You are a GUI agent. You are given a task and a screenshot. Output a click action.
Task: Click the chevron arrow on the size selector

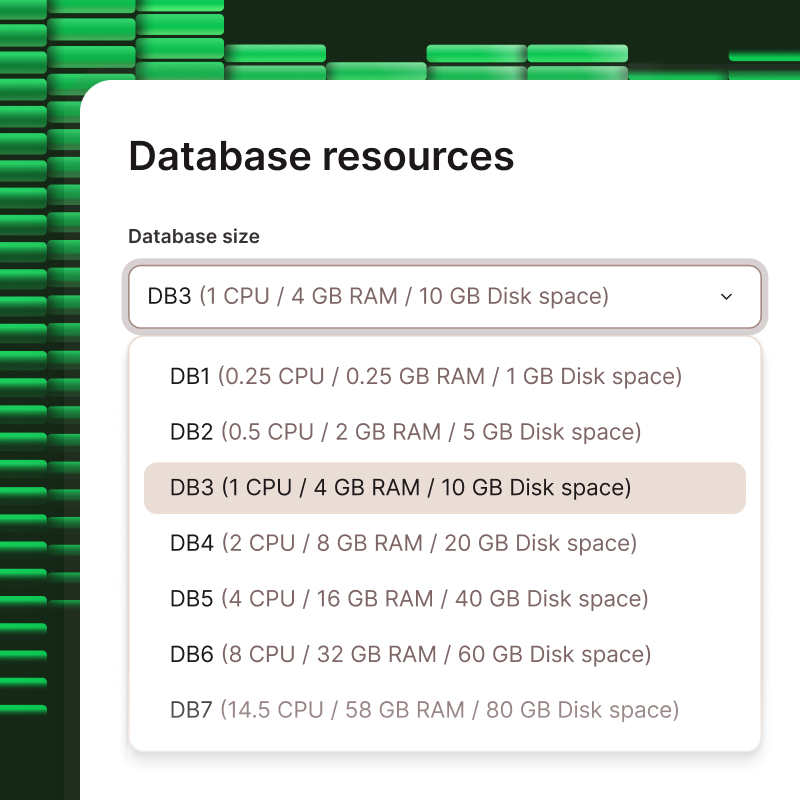[x=727, y=296]
